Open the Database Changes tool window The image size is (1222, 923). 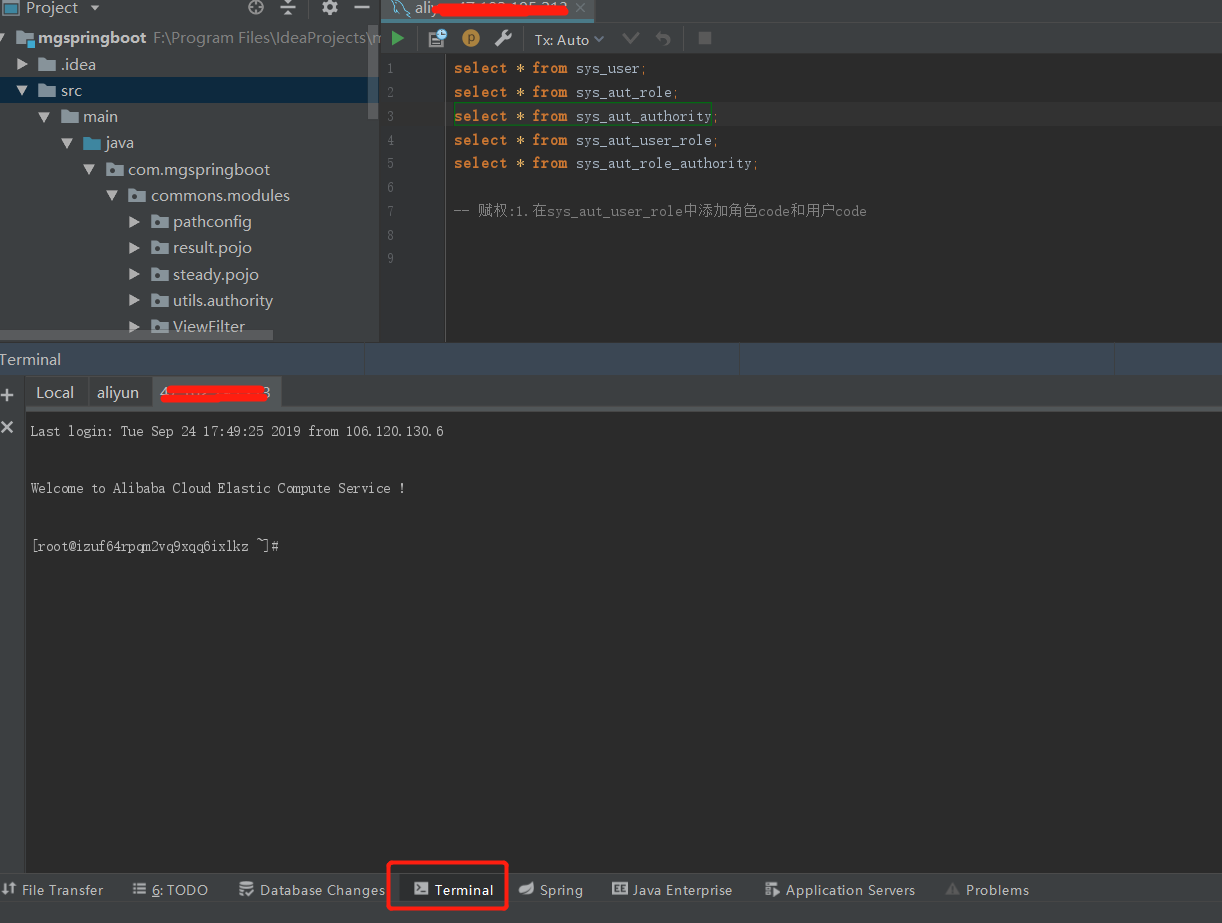pos(311,889)
